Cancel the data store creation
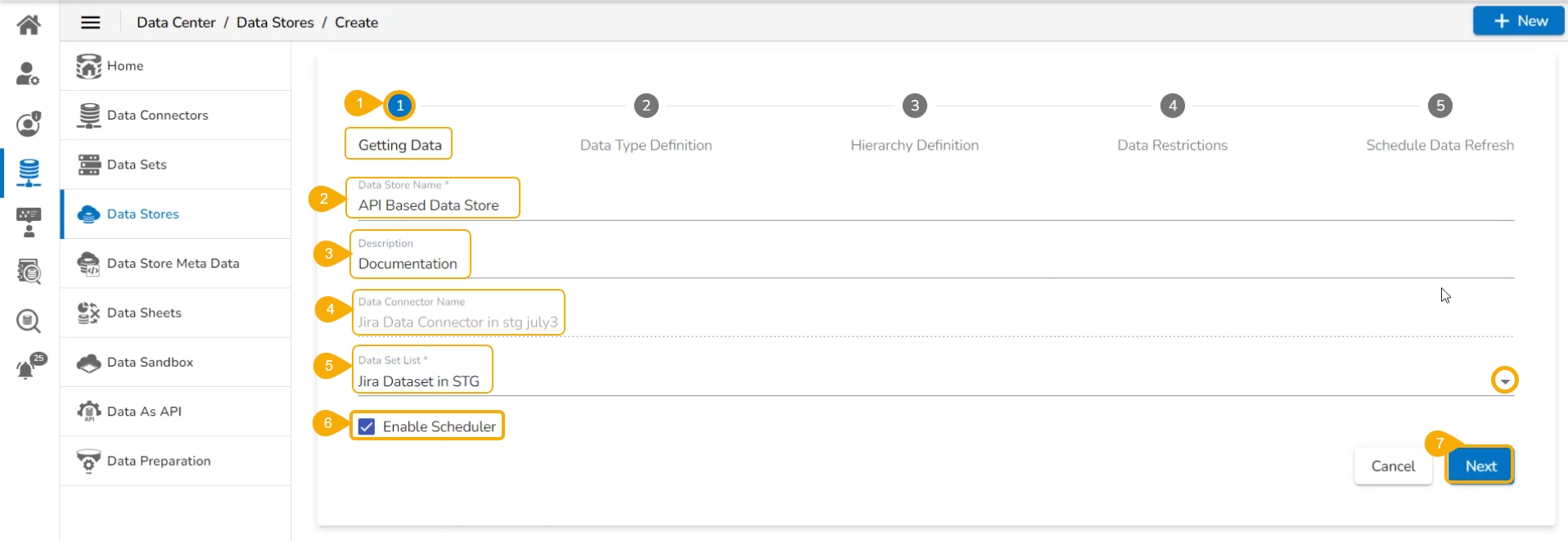 pos(1393,467)
